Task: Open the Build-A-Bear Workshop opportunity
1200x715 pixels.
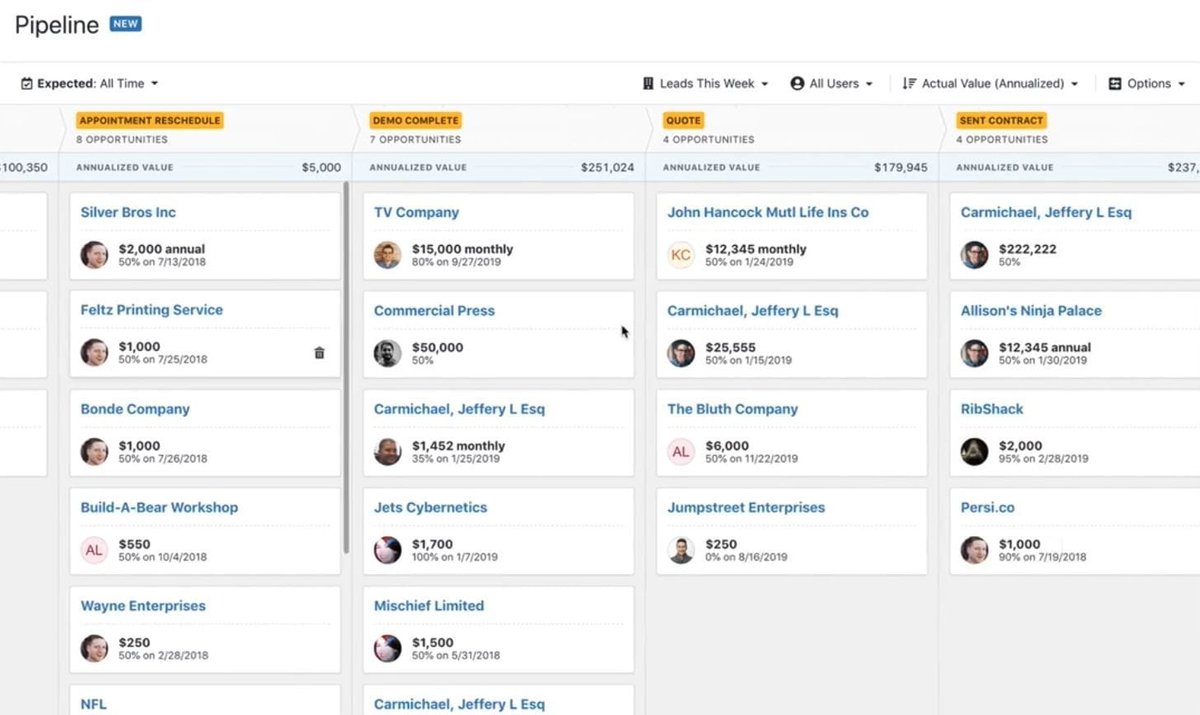Action: [159, 507]
